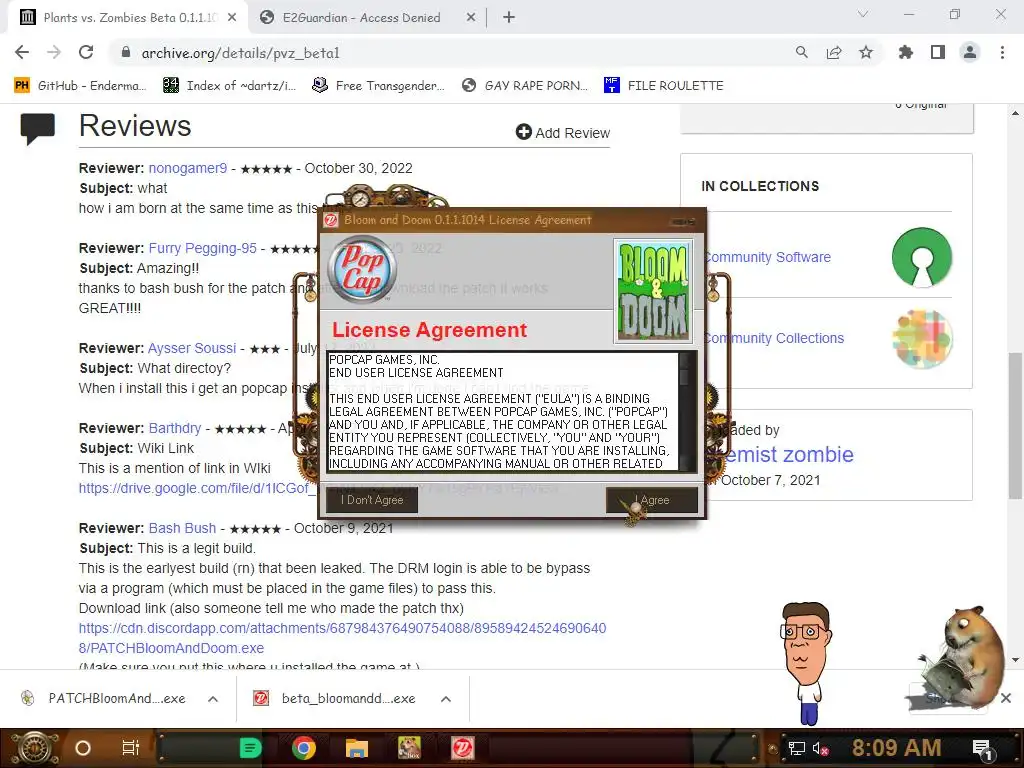Open Chrome from the taskbar
This screenshot has height=768, width=1024.
(x=304, y=748)
